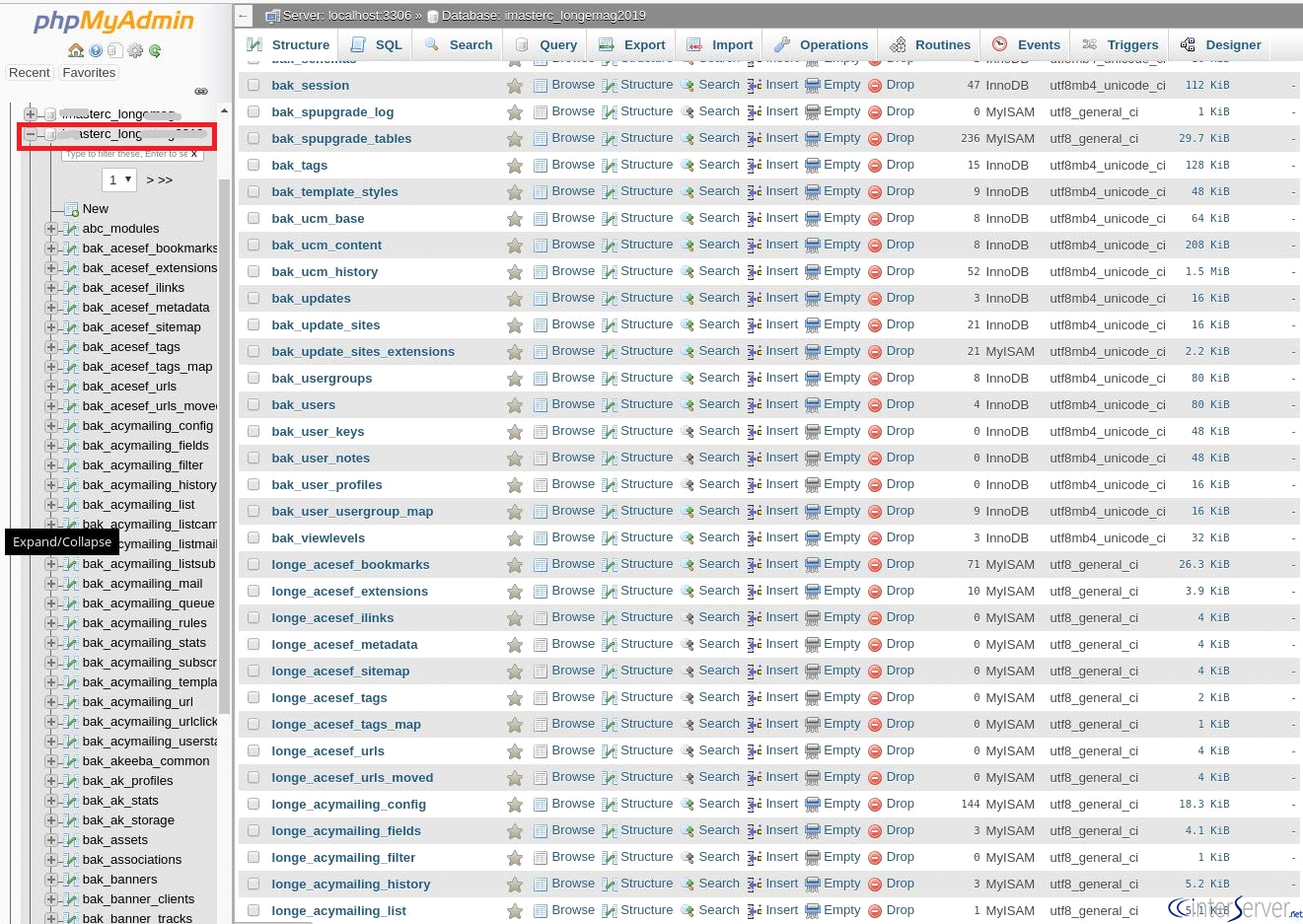Clear the table filter with red X
This screenshot has width=1303, height=924.
tap(194, 154)
